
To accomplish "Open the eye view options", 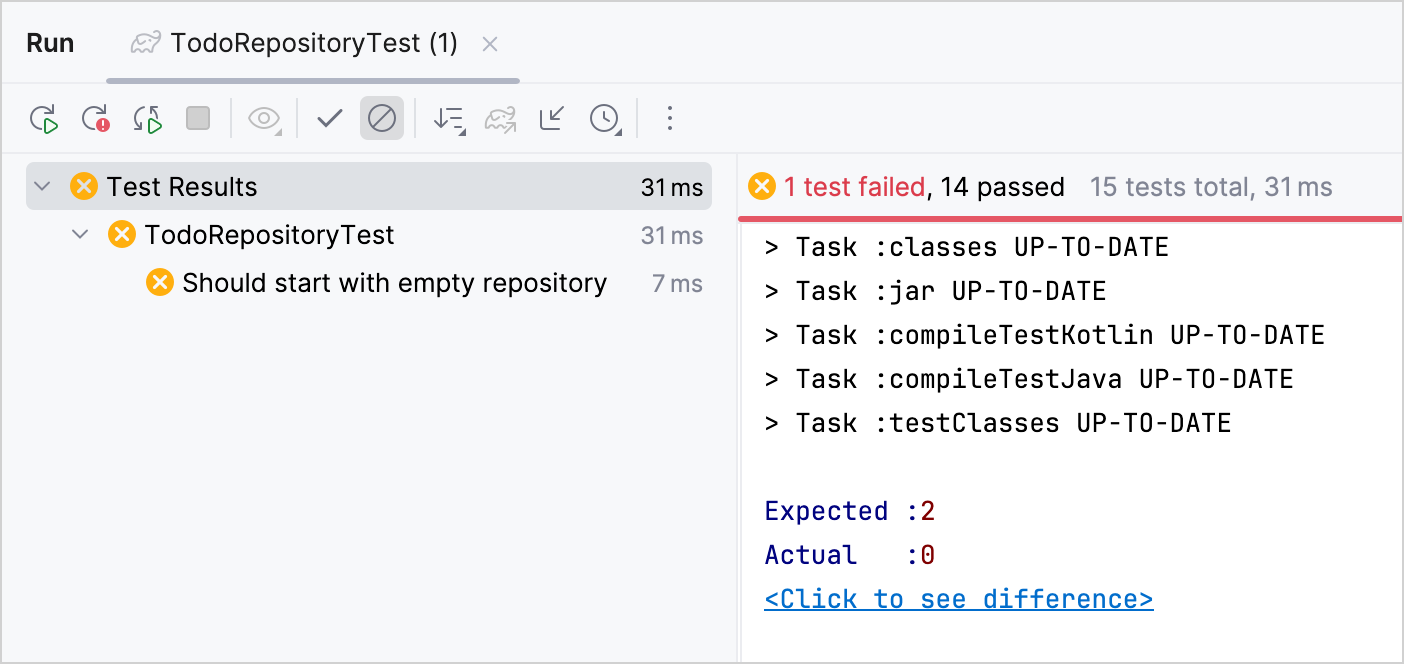I will coord(264,119).
